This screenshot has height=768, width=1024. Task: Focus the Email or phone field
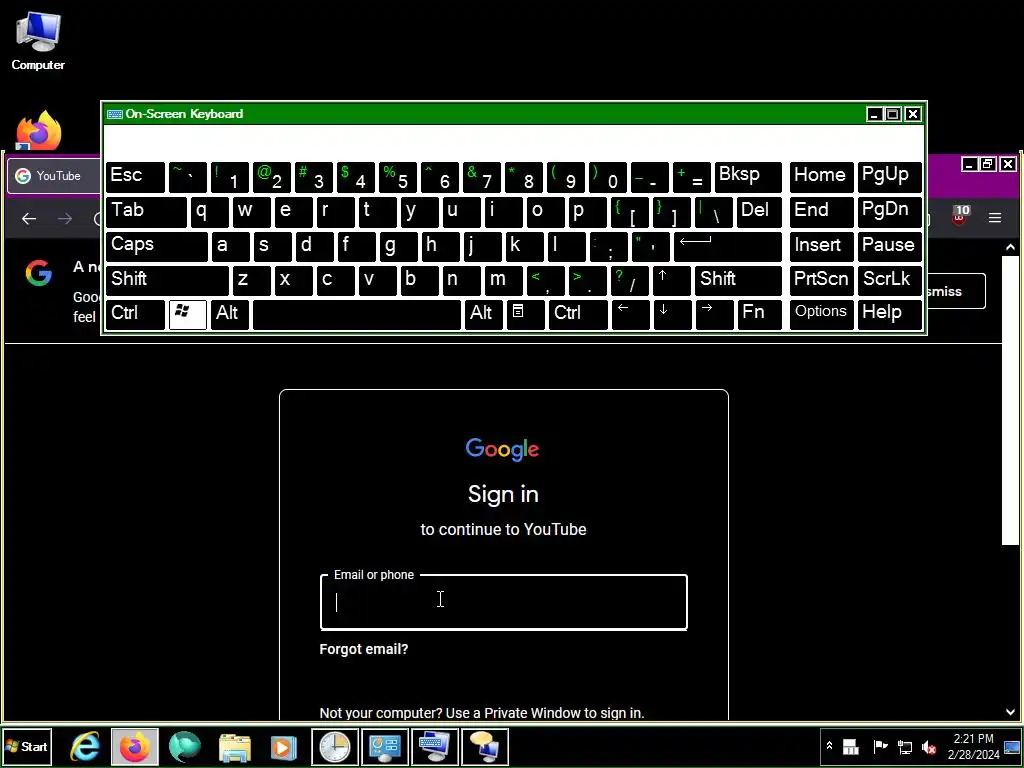[504, 601]
